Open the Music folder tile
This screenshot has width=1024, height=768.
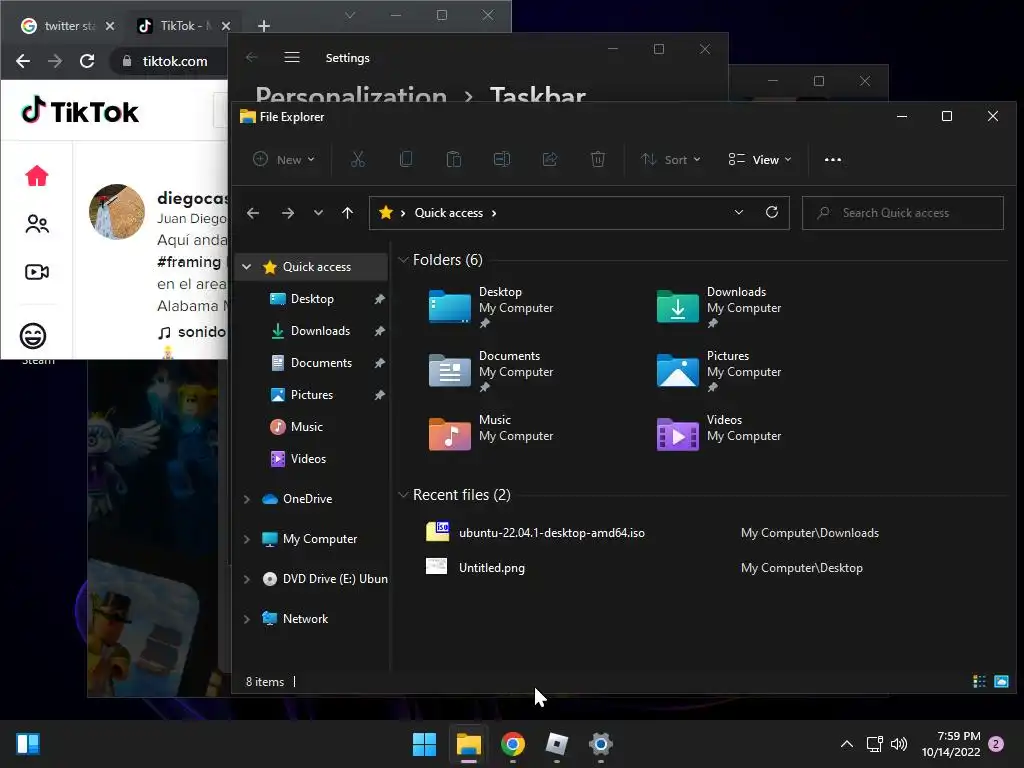click(x=491, y=434)
